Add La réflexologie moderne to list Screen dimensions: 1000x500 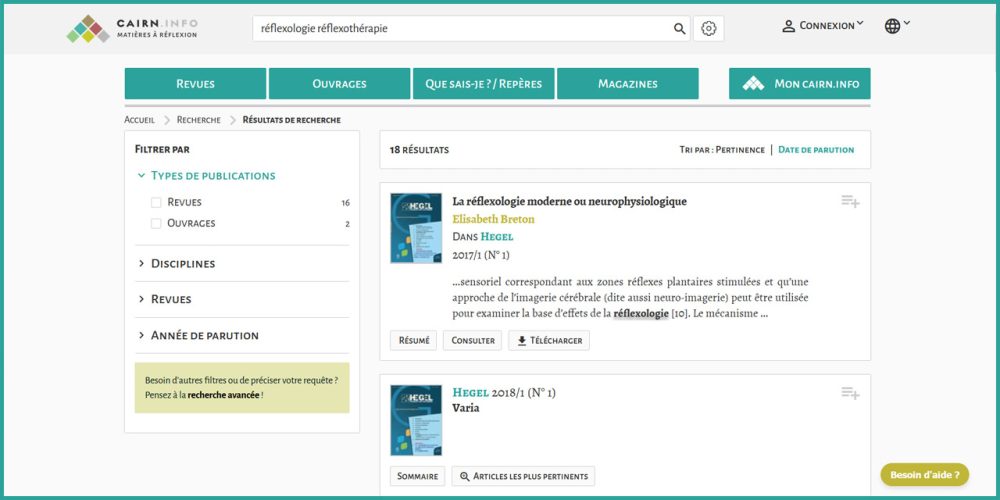coord(850,202)
